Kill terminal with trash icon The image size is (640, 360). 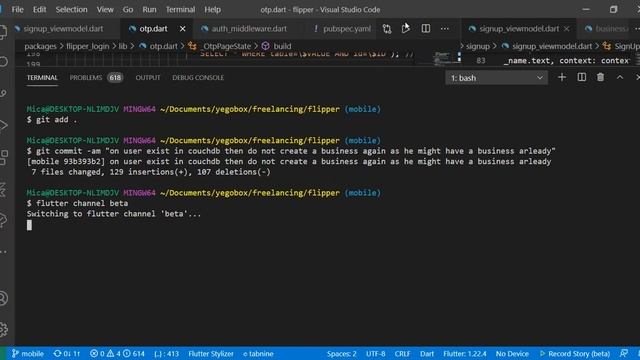pos(600,77)
